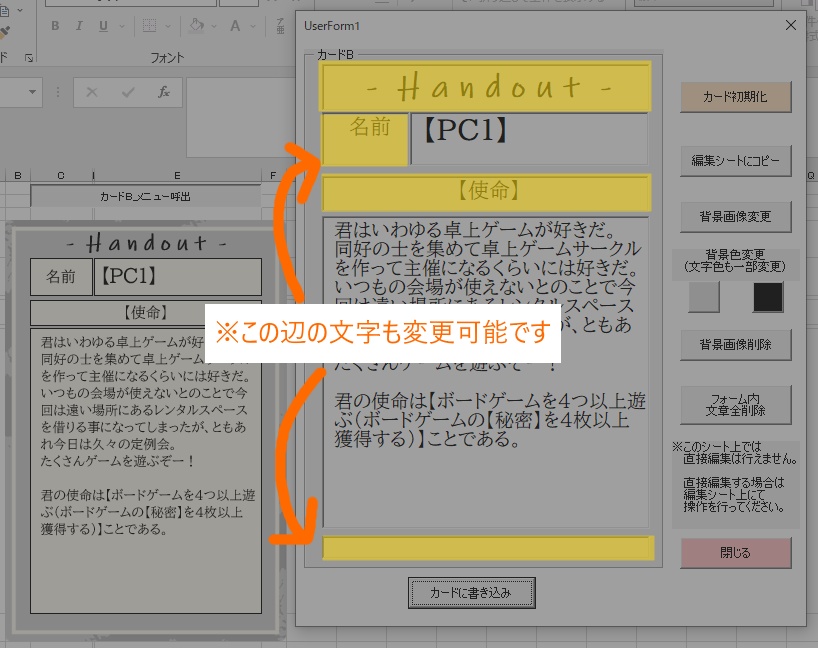The width and height of the screenshot is (818, 648).
Task: Click the Insert Function (fx) icon
Action: [x=163, y=91]
